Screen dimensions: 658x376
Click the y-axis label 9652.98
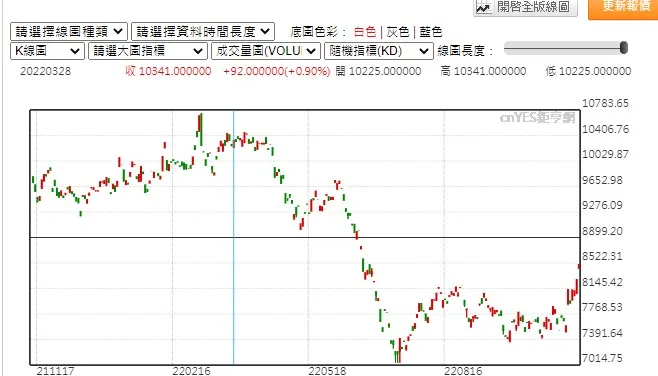(x=603, y=180)
